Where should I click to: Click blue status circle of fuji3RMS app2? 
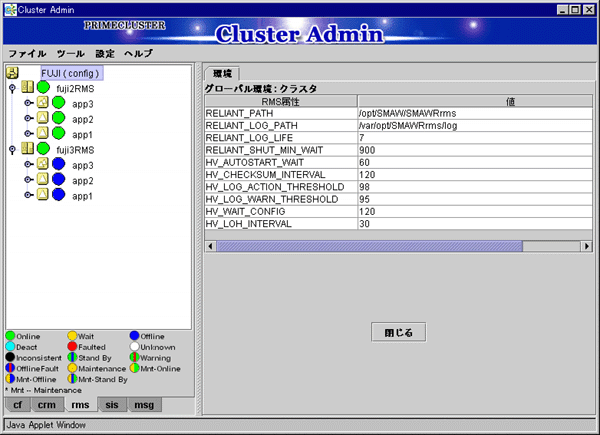[x=58, y=180]
